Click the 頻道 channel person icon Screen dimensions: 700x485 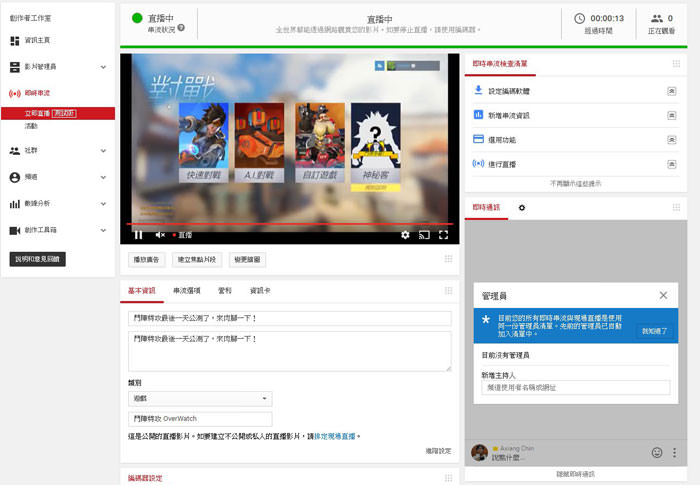(x=15, y=177)
